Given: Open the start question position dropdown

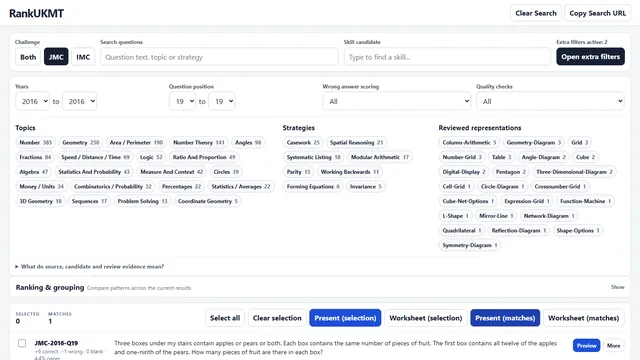Looking at the screenshot, I should pos(182,101).
